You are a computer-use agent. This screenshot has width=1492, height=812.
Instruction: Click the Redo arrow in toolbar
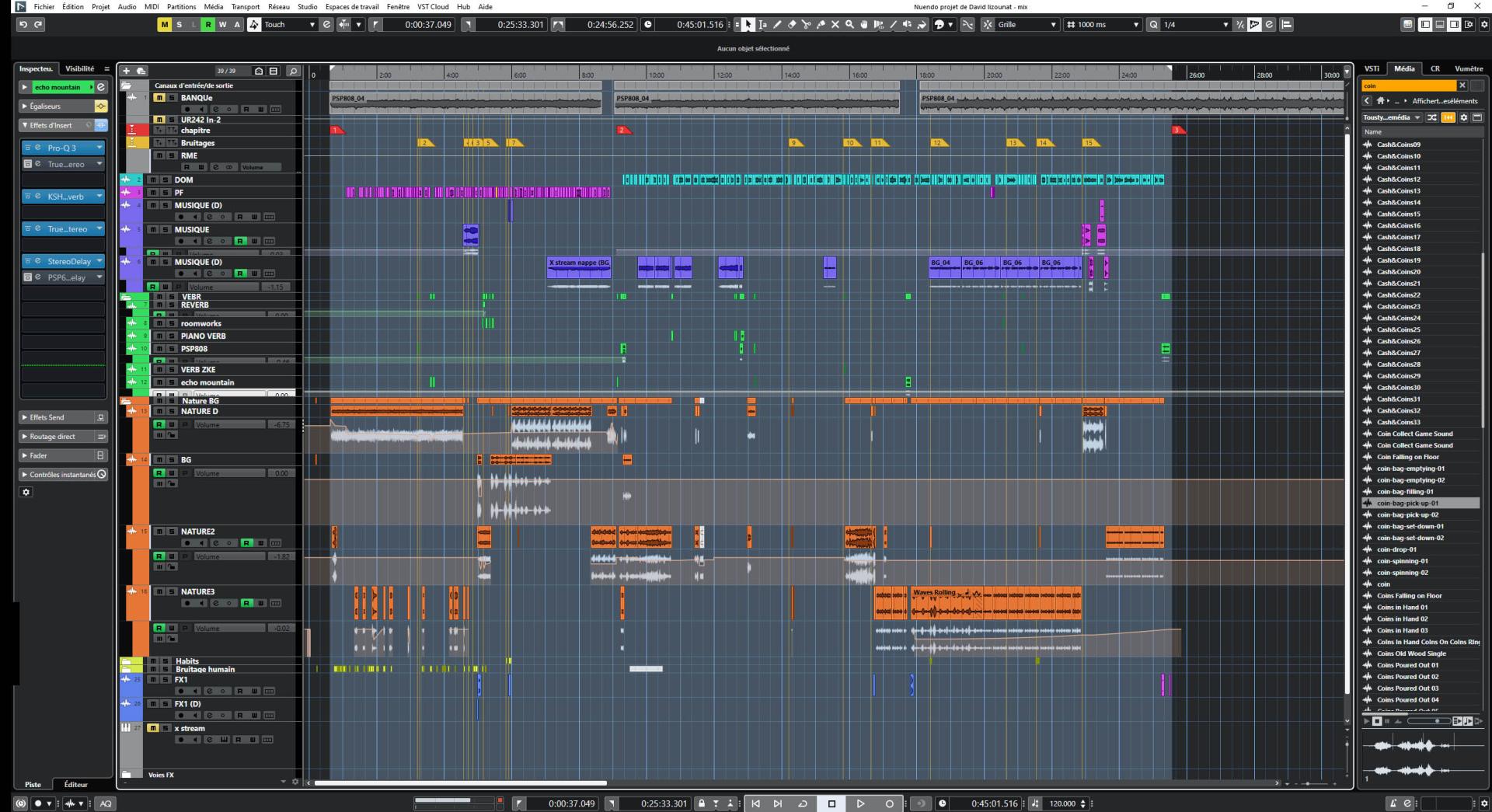point(38,25)
